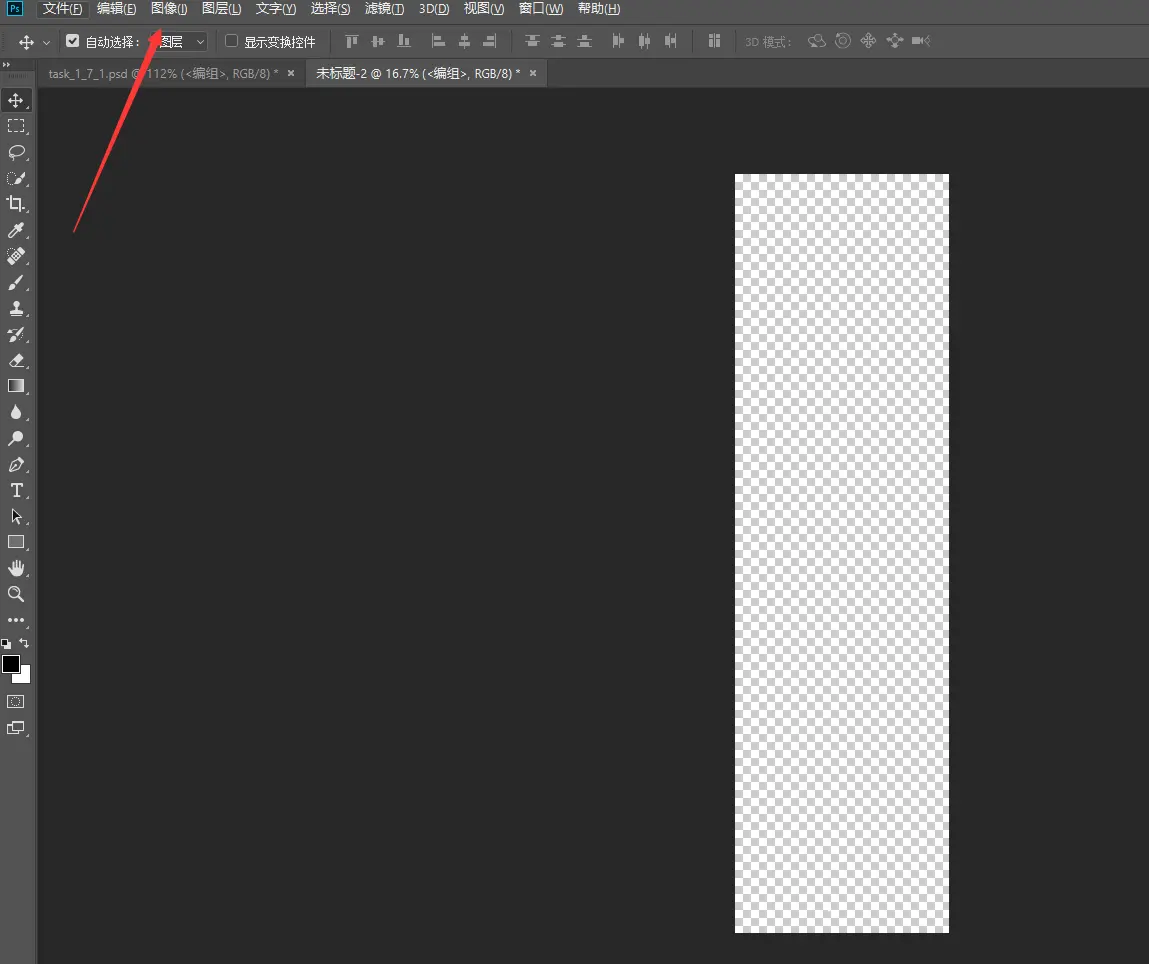Align bottom edges in options bar
This screenshot has height=964, width=1149.
(x=404, y=41)
